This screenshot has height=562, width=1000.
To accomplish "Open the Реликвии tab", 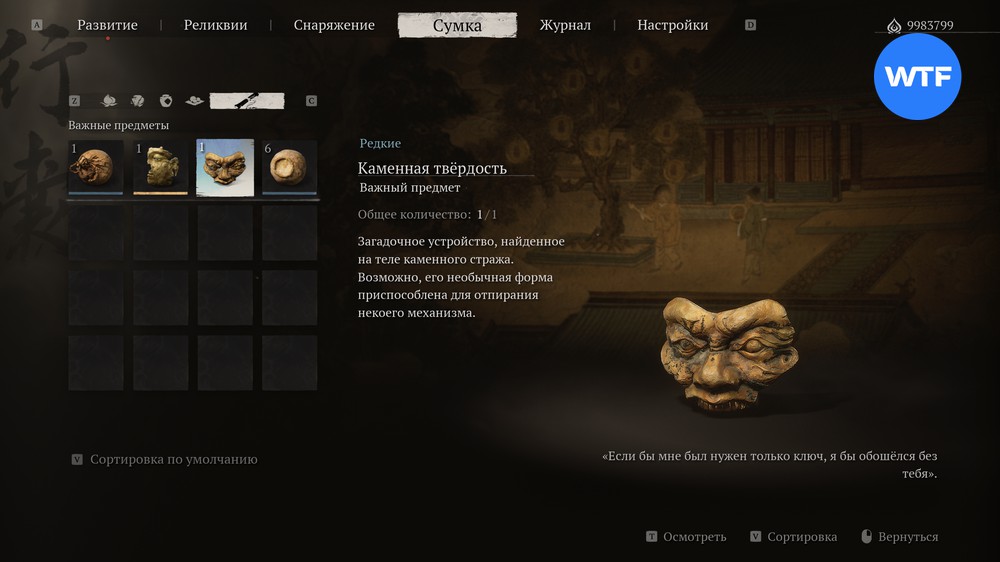I will tap(216, 25).
